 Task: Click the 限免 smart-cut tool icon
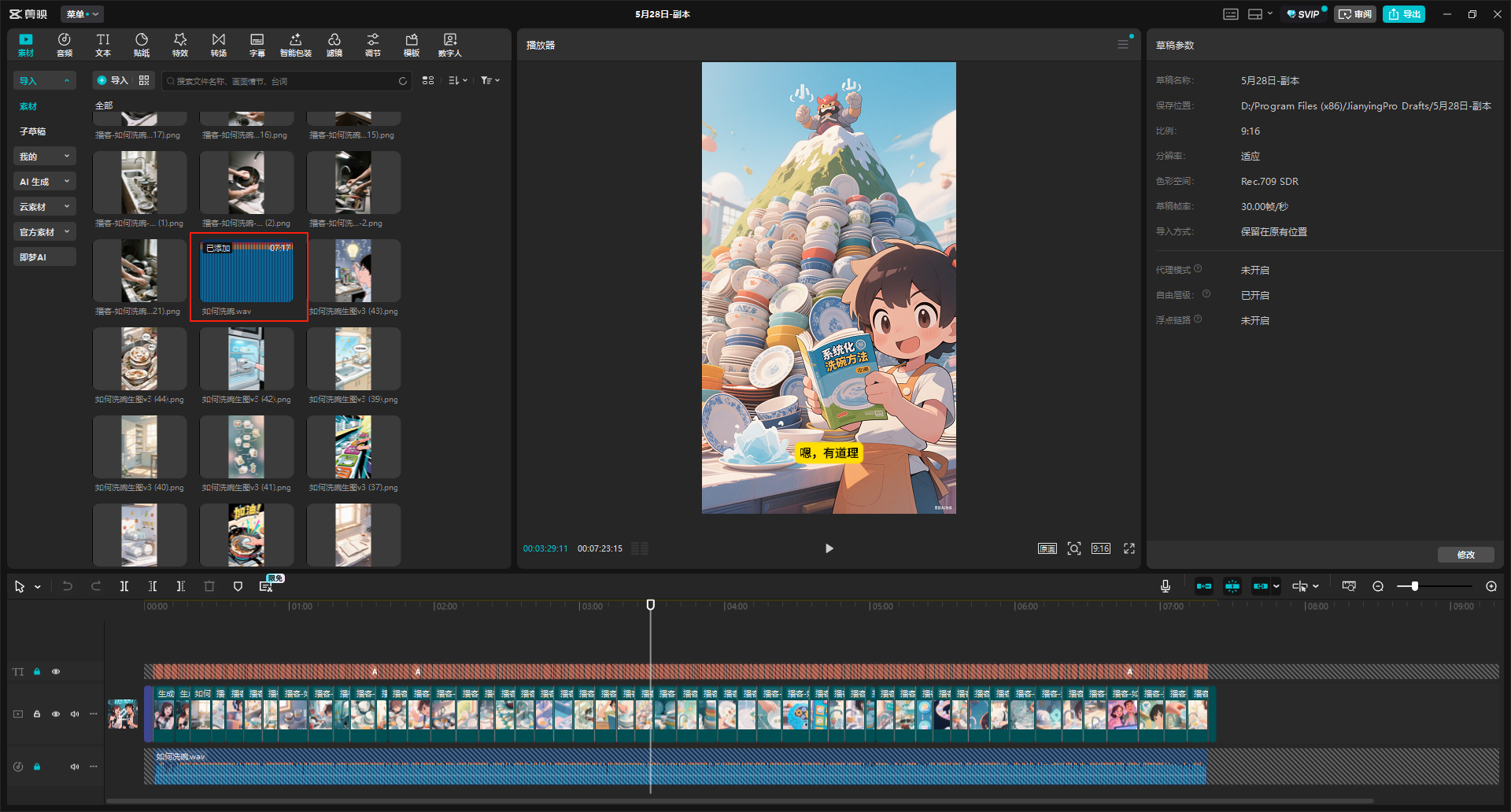click(x=267, y=586)
